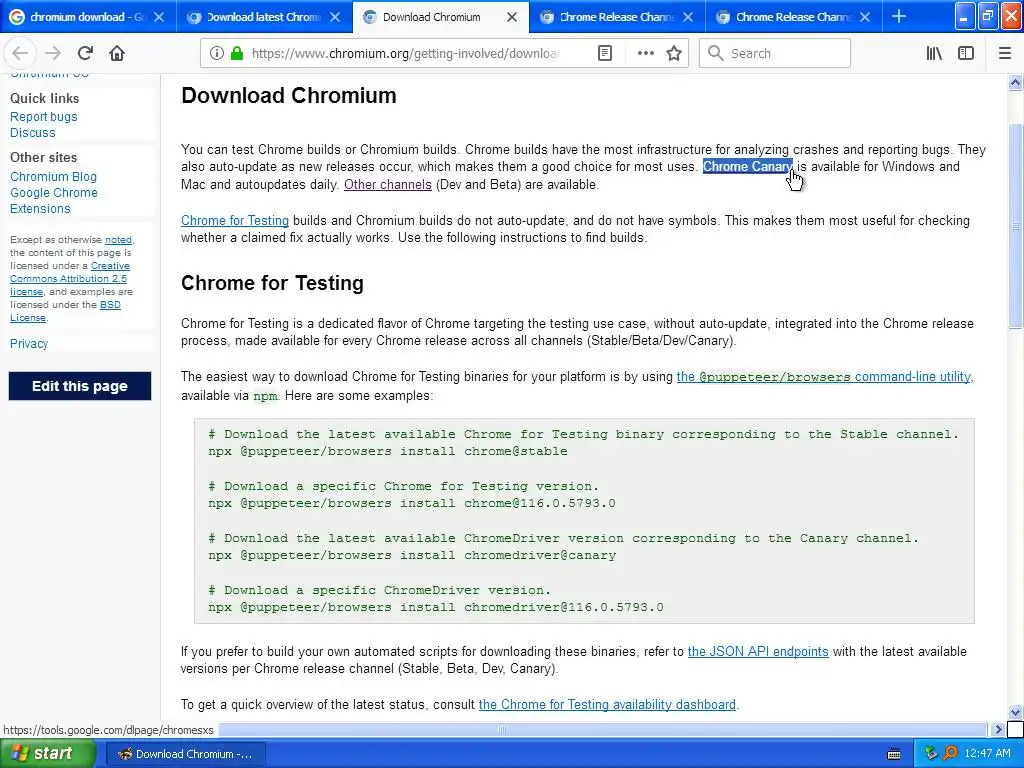Open the JSON API endpoints link
Viewport: 1024px width, 768px height.
[x=758, y=651]
